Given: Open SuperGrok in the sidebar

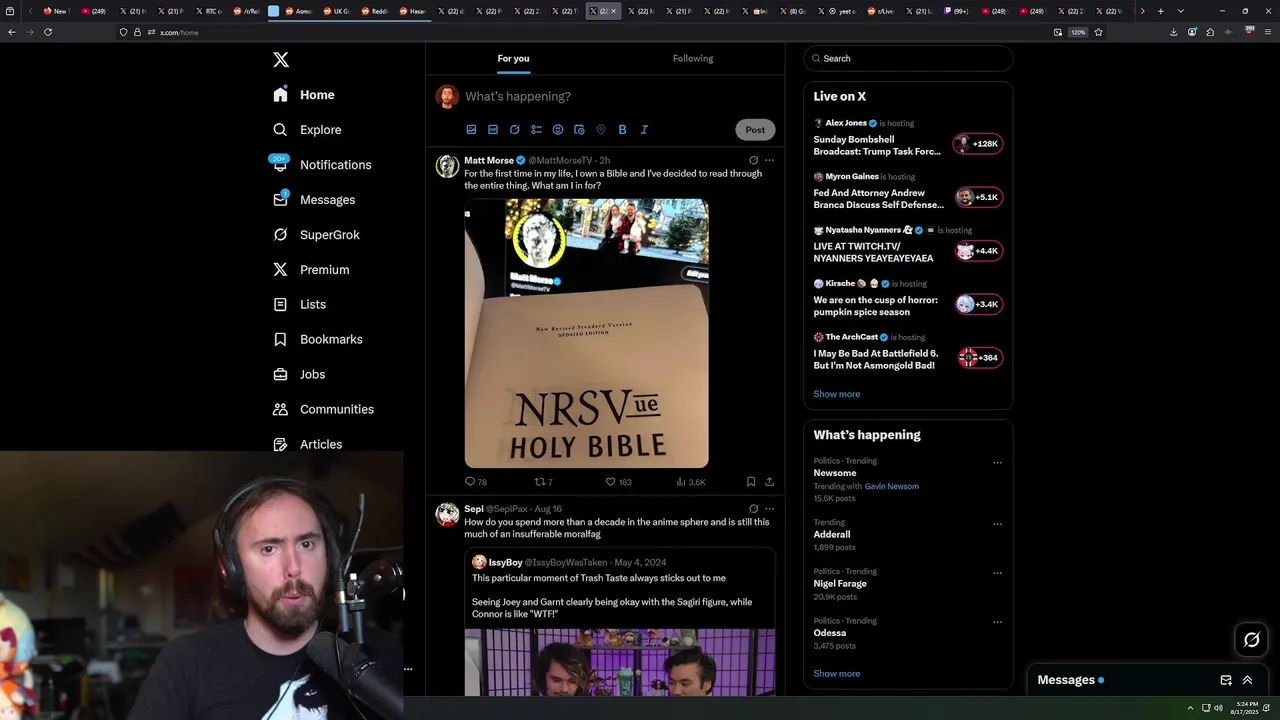Looking at the screenshot, I should point(316,235).
